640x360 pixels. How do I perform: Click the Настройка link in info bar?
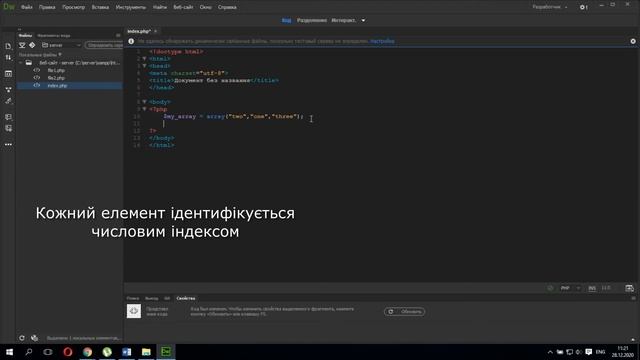(382, 41)
